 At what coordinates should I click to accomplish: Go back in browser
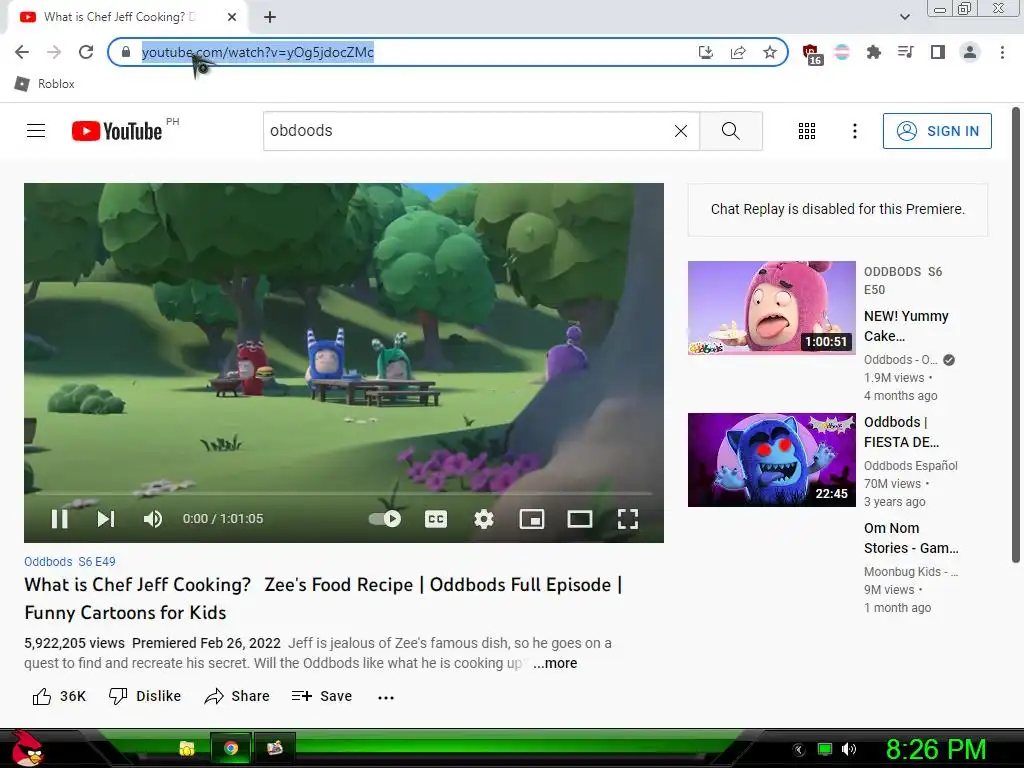pyautogui.click(x=22, y=52)
